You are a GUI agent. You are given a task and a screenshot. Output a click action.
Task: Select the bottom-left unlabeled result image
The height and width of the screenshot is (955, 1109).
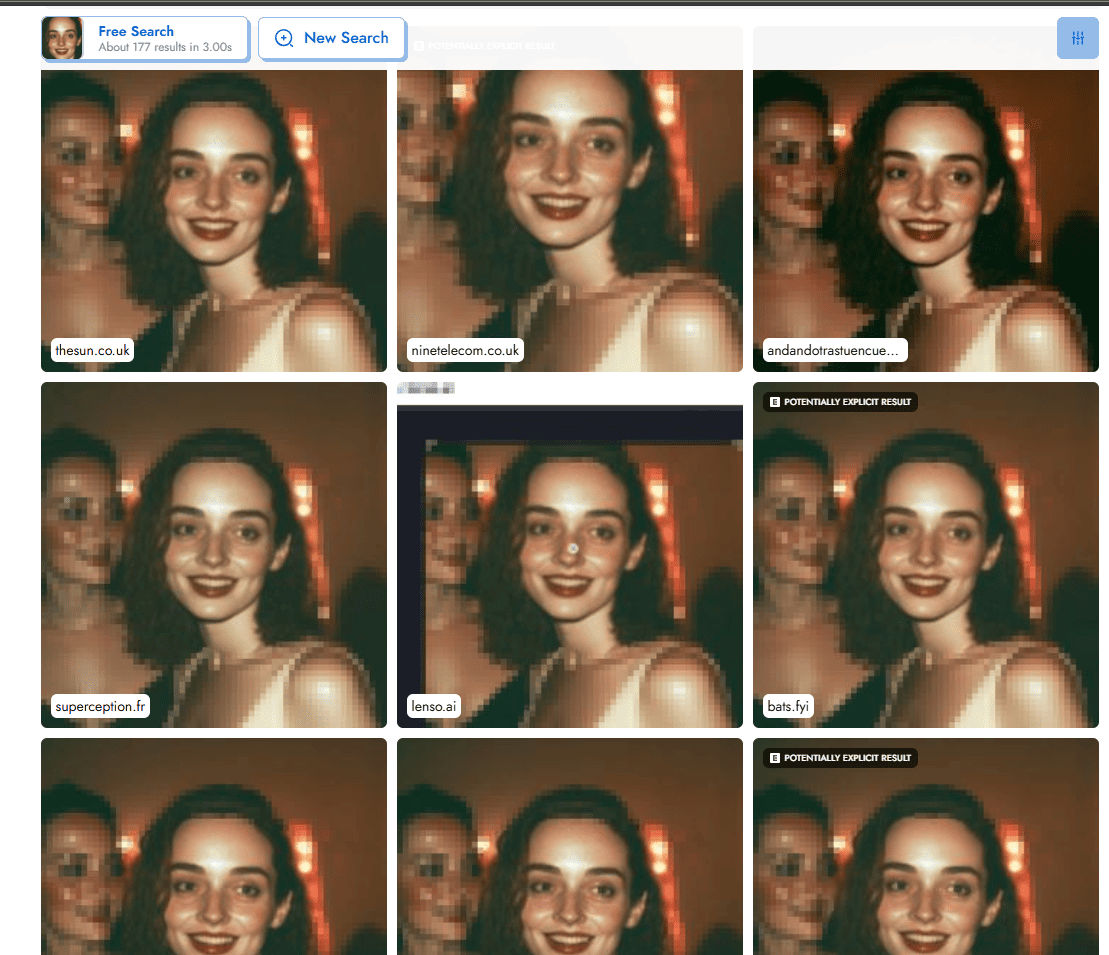213,850
